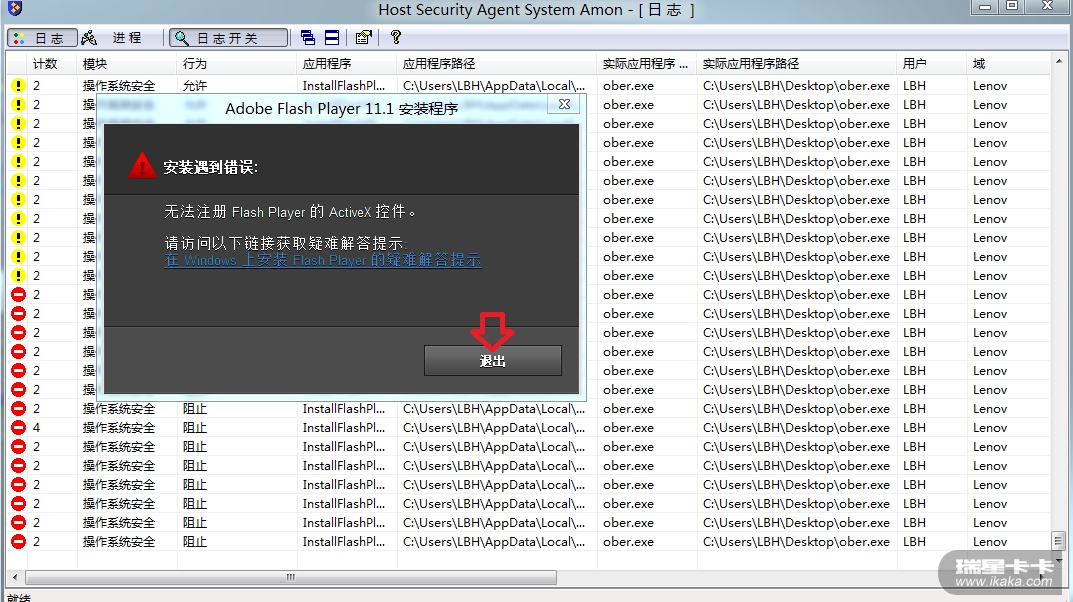Click the left arrow of horizontal scrollbar

pos(14,577)
